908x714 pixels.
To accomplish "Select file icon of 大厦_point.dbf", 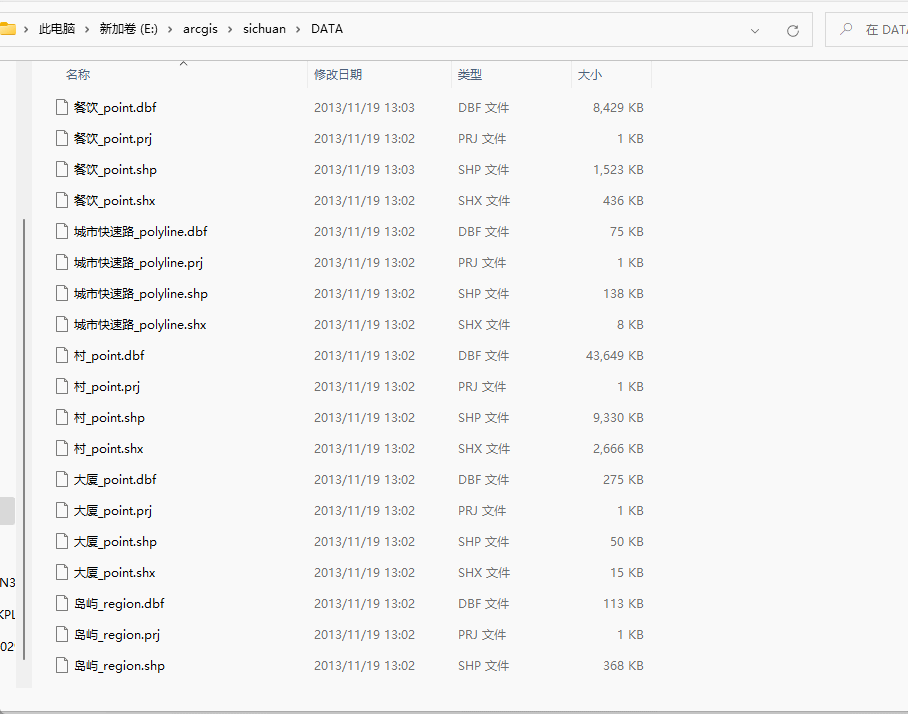I will point(62,479).
